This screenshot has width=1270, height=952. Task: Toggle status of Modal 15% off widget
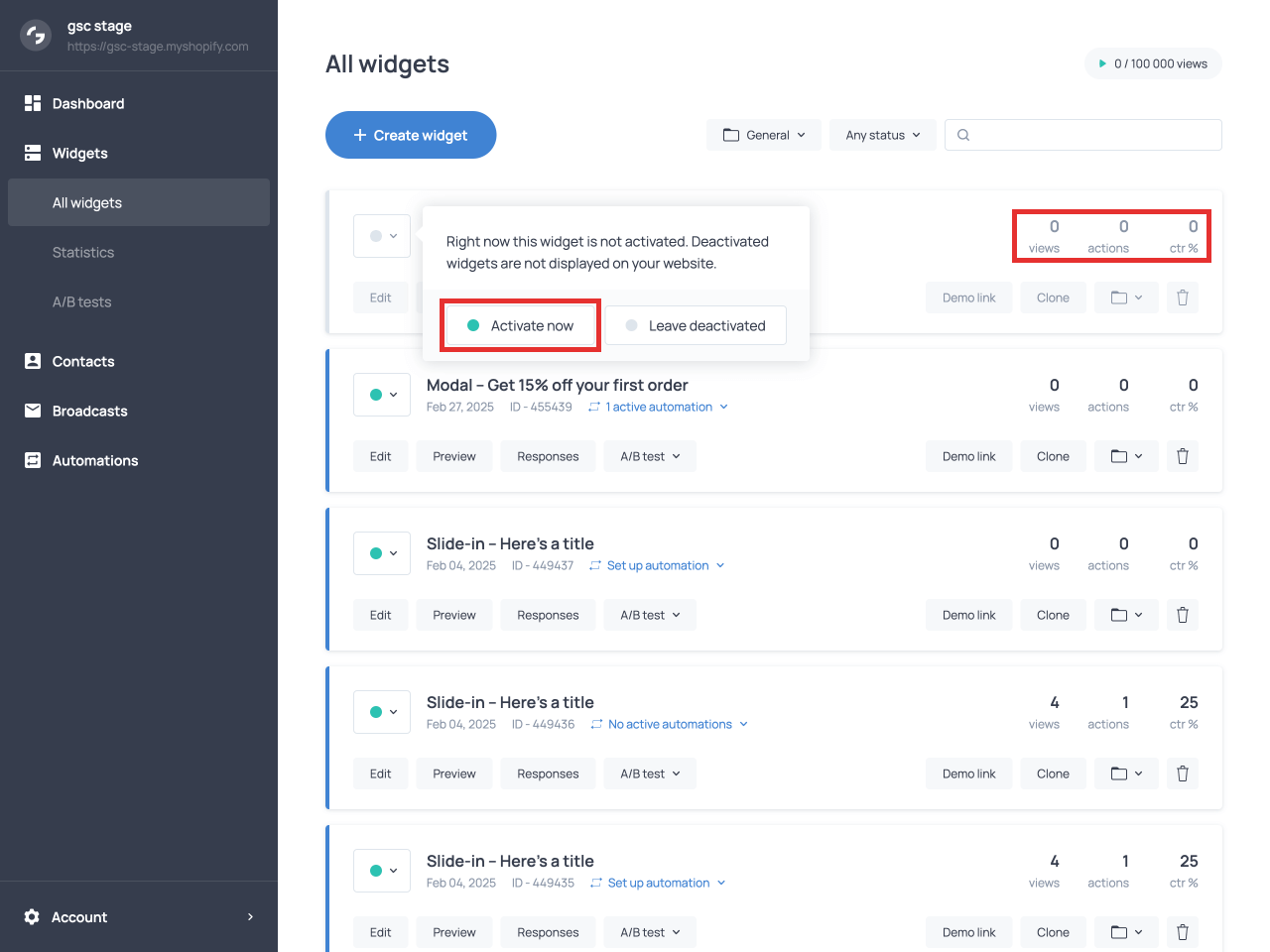pyautogui.click(x=382, y=395)
